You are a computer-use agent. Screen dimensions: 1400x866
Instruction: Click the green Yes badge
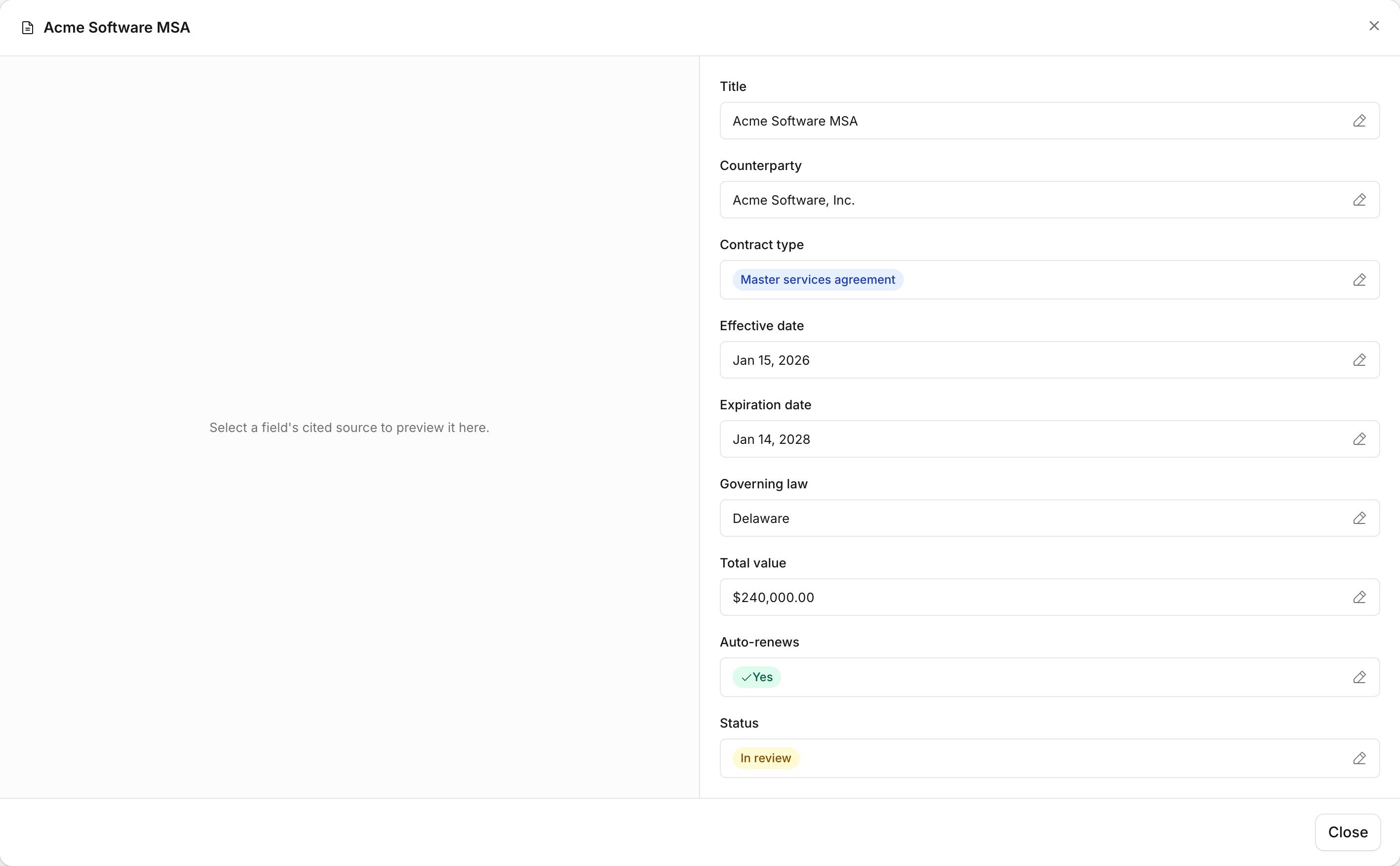756,677
